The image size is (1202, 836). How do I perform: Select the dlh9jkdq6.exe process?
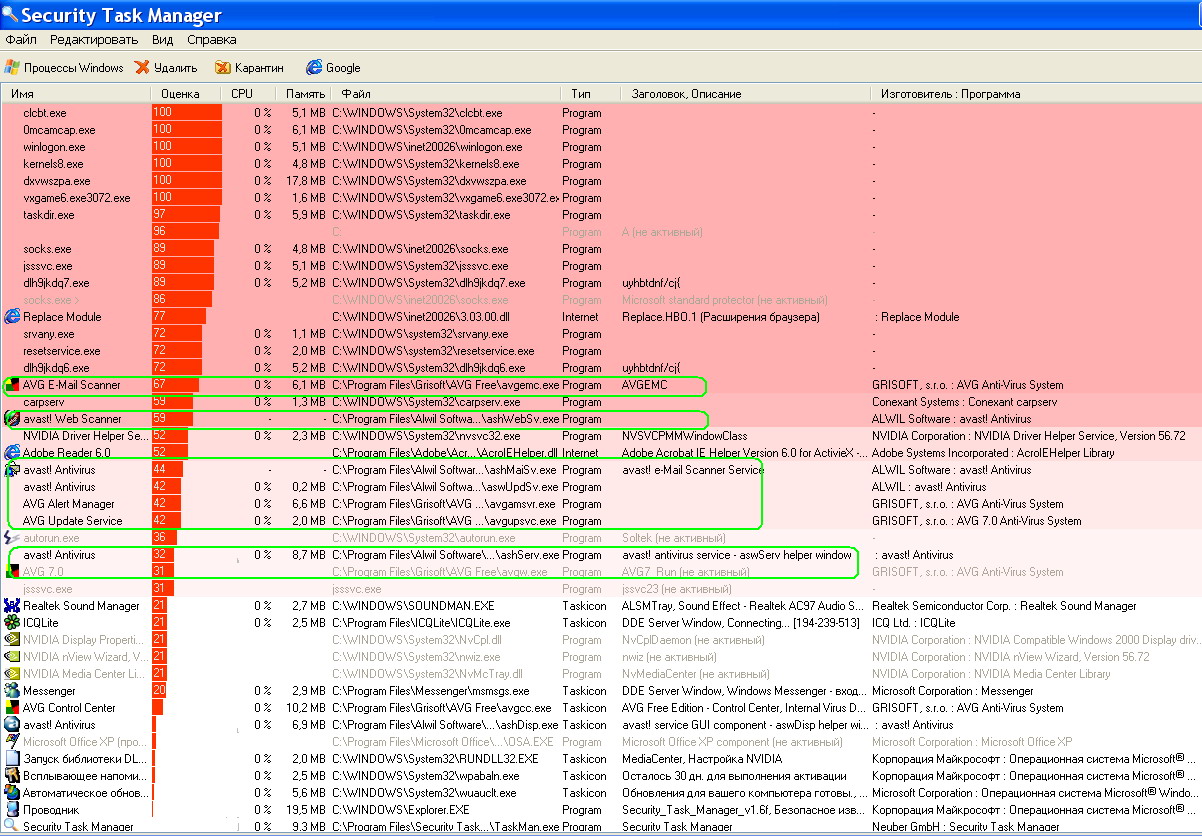point(601,368)
